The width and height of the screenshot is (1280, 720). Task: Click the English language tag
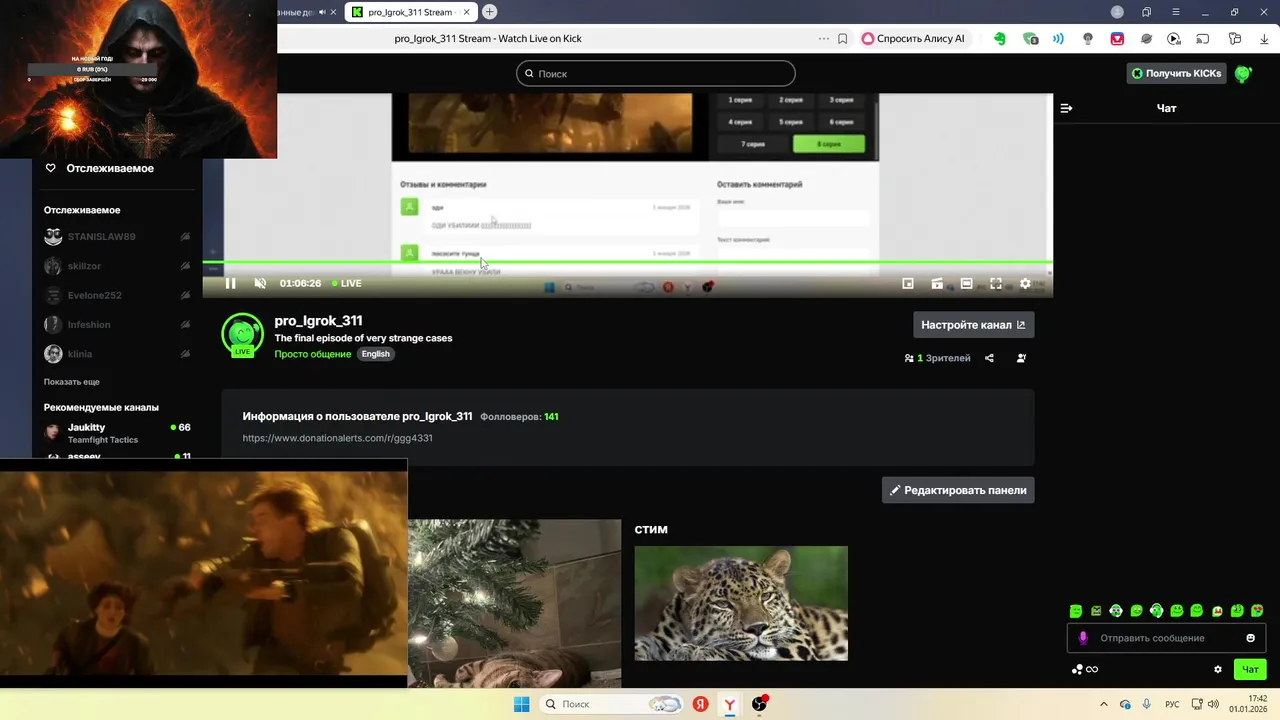pos(375,354)
